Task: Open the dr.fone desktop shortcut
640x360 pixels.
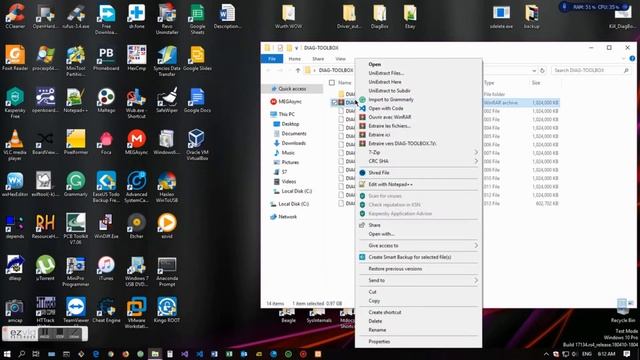Action: pyautogui.click(x=136, y=16)
